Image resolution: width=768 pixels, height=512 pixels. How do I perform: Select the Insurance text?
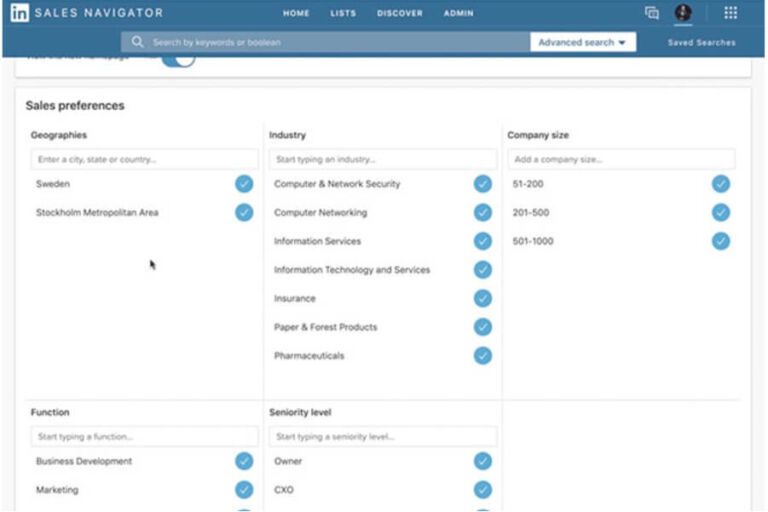coord(295,298)
